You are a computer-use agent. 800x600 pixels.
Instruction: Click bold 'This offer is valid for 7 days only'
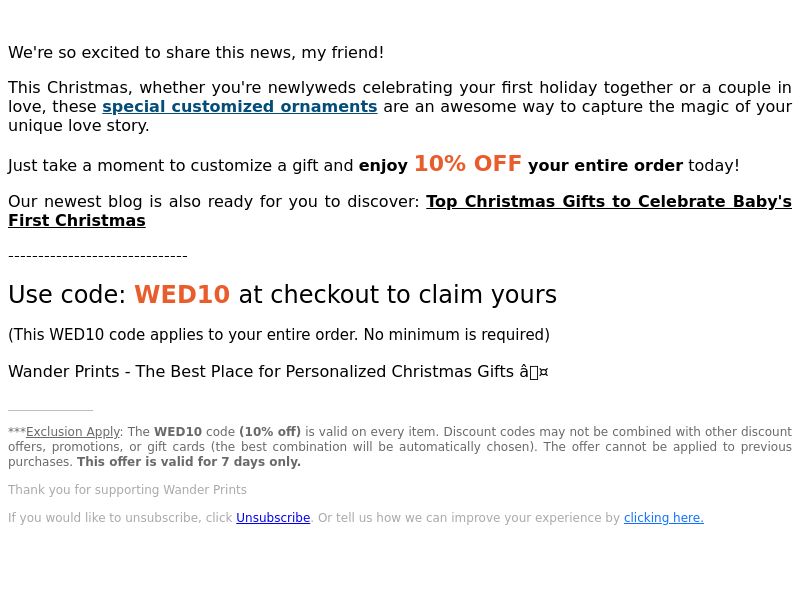click(189, 462)
